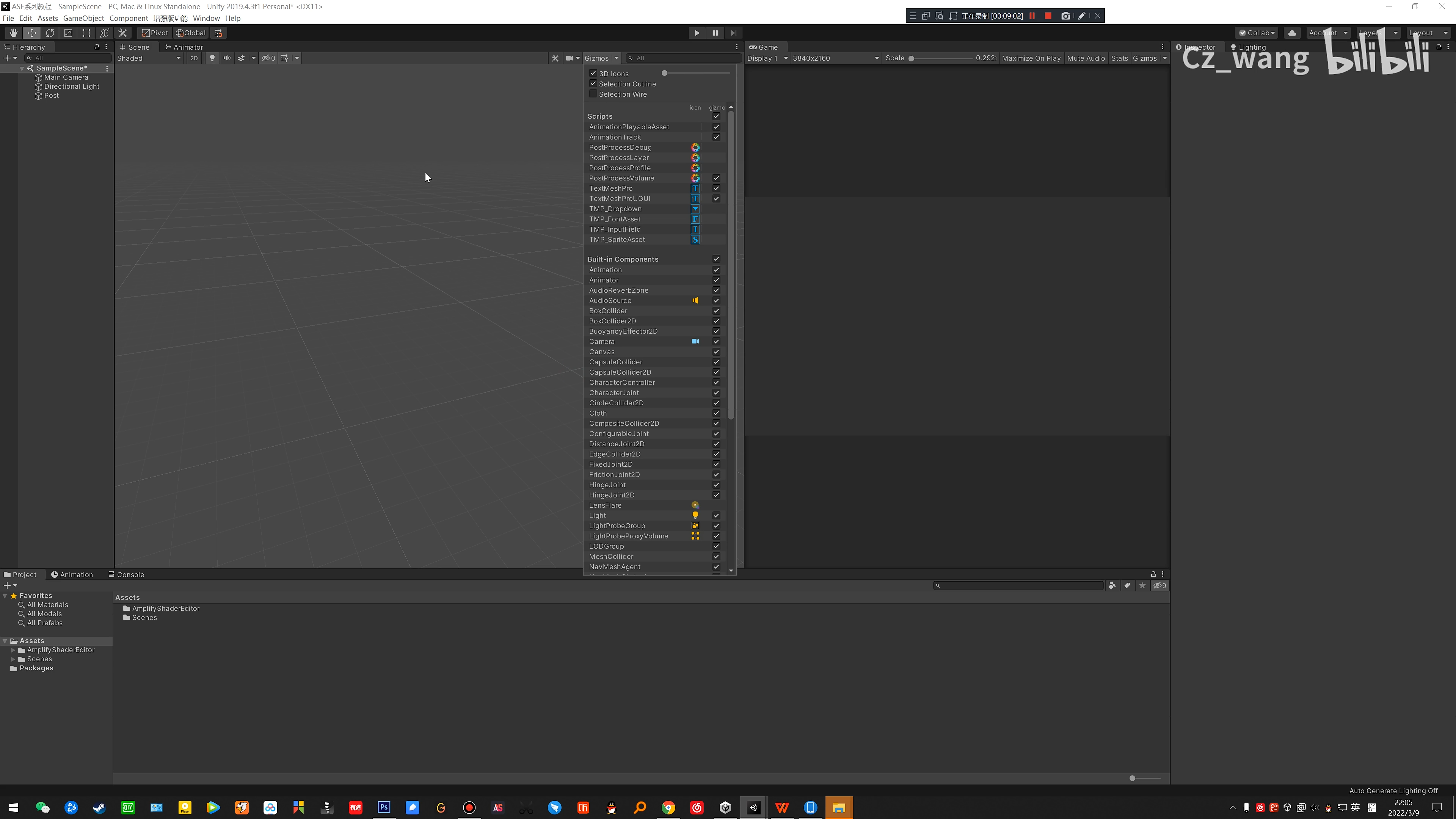Toggle scene lighting bulb icon
Image resolution: width=1456 pixels, height=819 pixels.
pyautogui.click(x=212, y=58)
